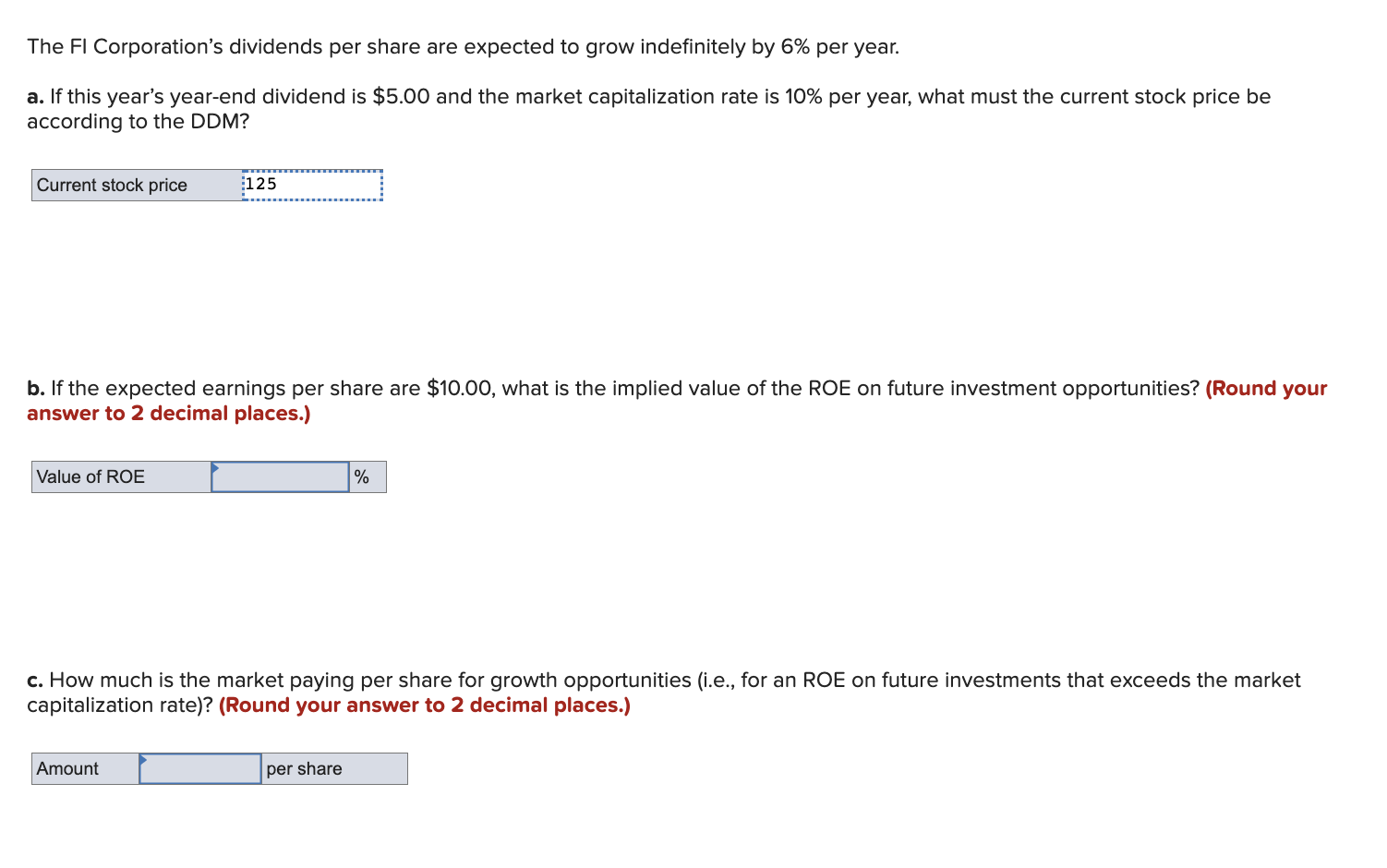This screenshot has height=868, width=1387.
Task: Click the bold 'a.' question marker
Action: tap(35, 97)
